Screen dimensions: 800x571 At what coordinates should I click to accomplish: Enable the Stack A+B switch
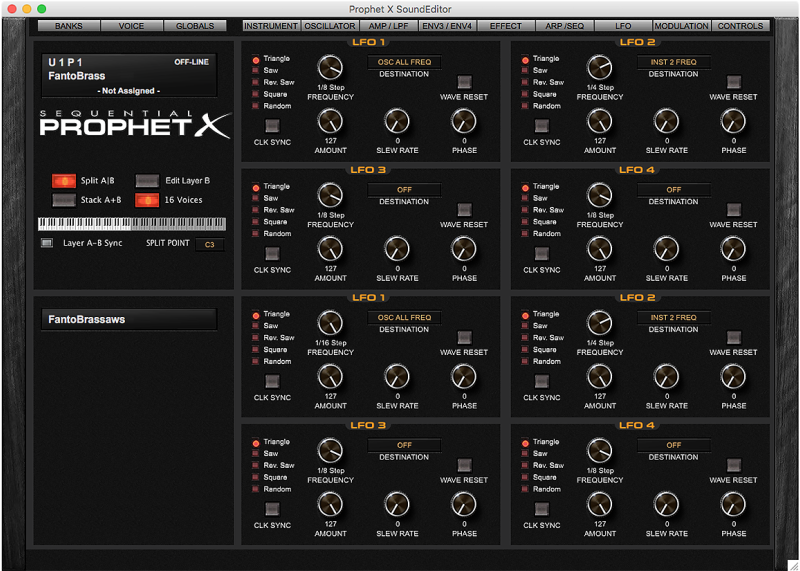64,200
